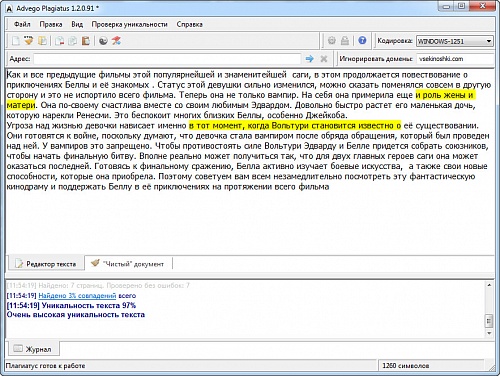Click the Paste clipboard icon
The image size is (500, 376).
(86, 41)
